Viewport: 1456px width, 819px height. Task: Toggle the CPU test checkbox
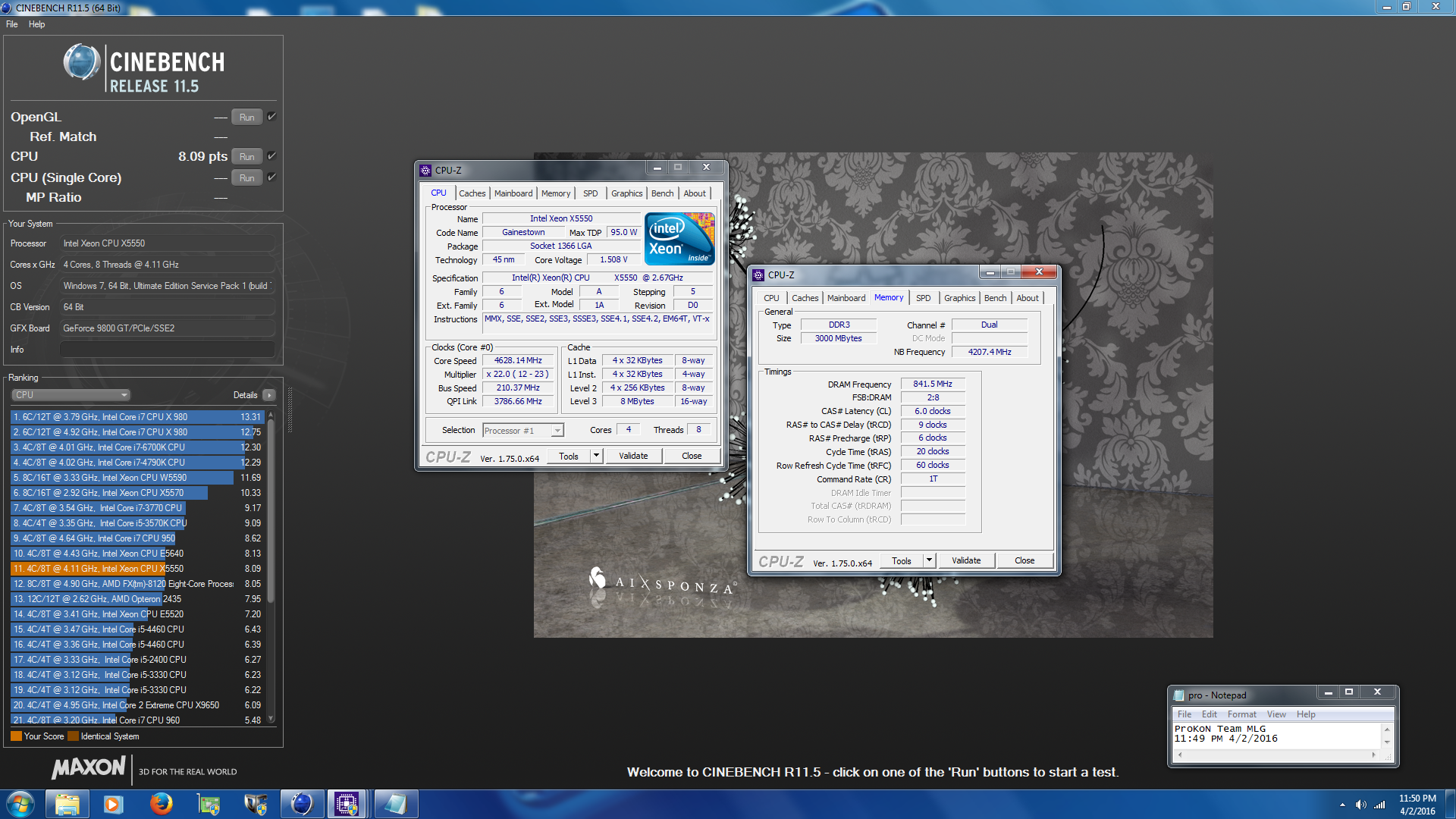271,155
